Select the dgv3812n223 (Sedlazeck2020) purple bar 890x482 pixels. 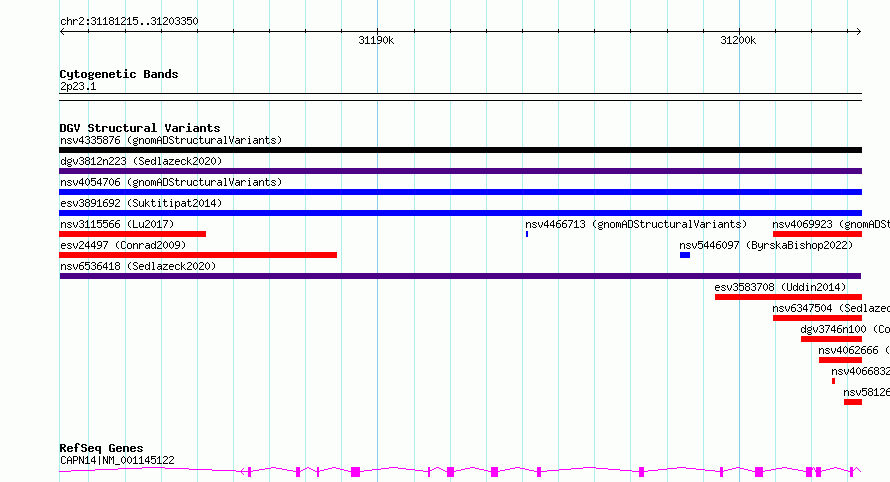460,171
